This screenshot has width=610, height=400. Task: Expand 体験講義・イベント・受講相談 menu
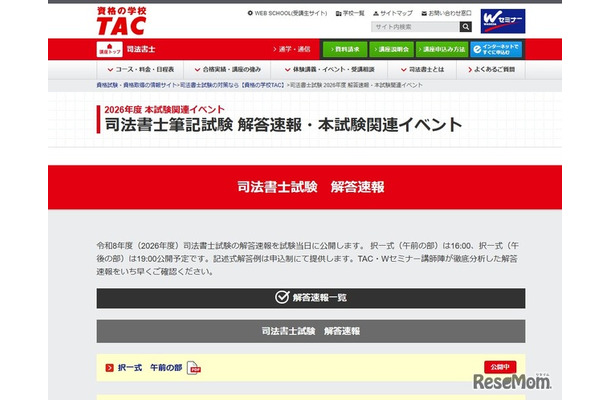[x=330, y=70]
